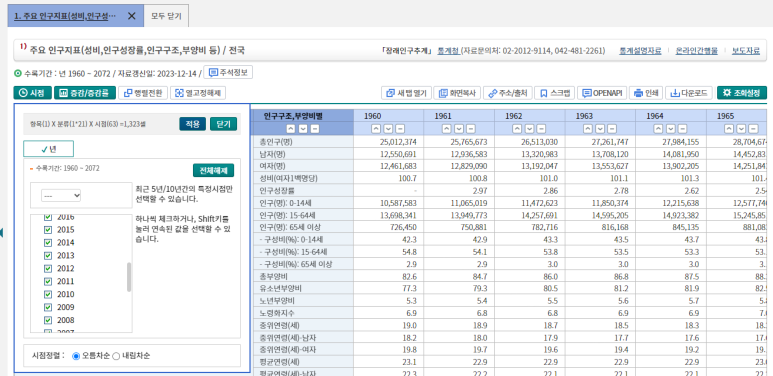The width and height of the screenshot is (773, 376).
Task: Open the recent period dropdown
Action: point(61,196)
